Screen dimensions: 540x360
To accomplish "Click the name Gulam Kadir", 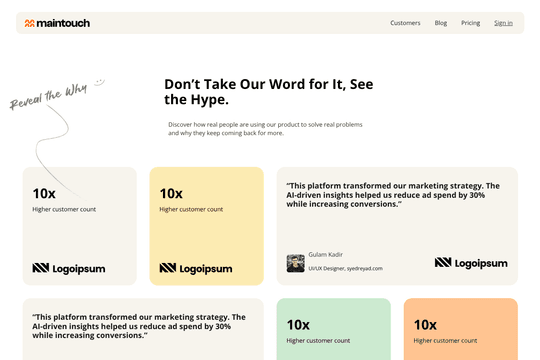I will 325,255.
